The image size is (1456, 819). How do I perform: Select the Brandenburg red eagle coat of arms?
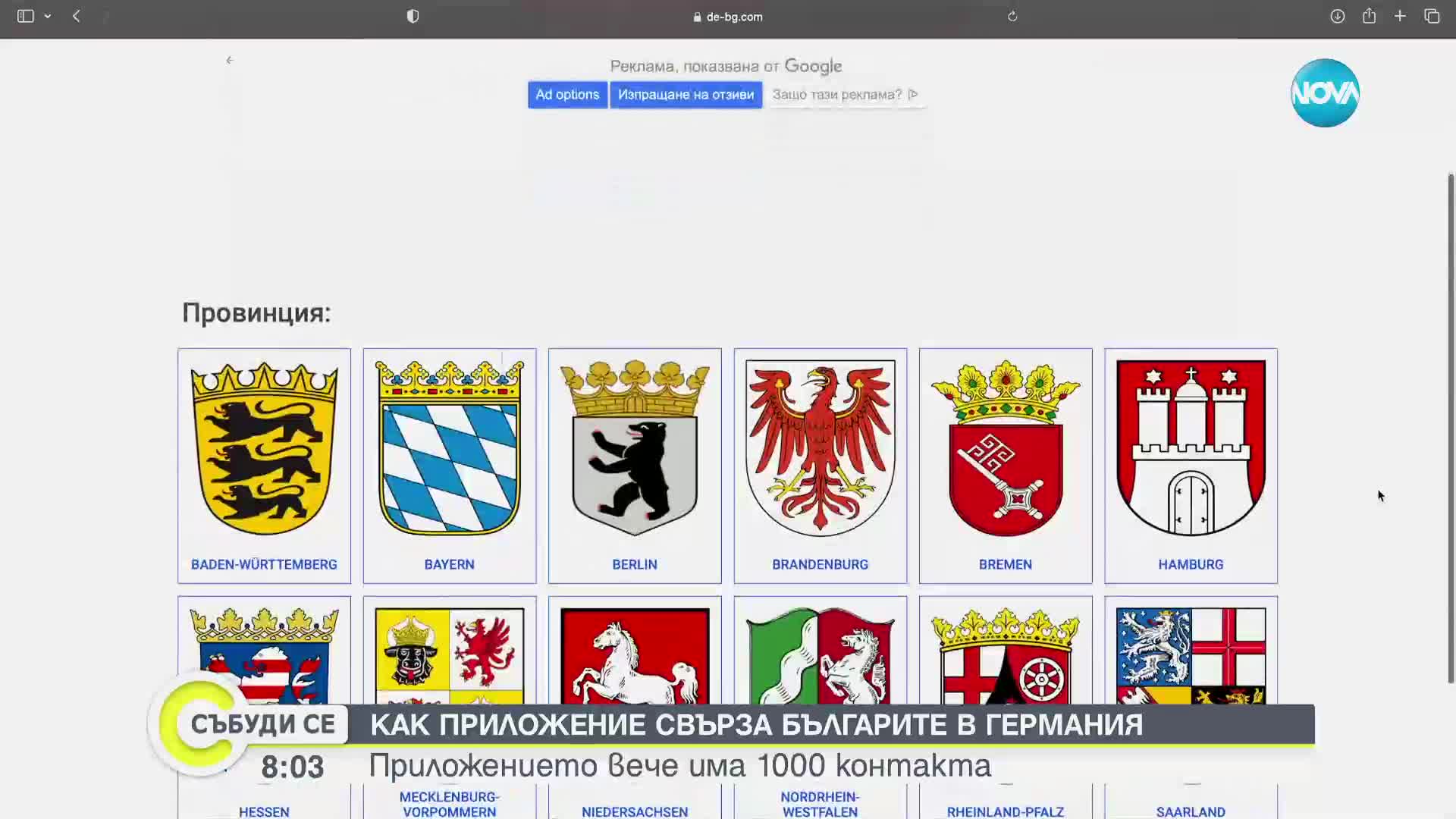pos(821,448)
